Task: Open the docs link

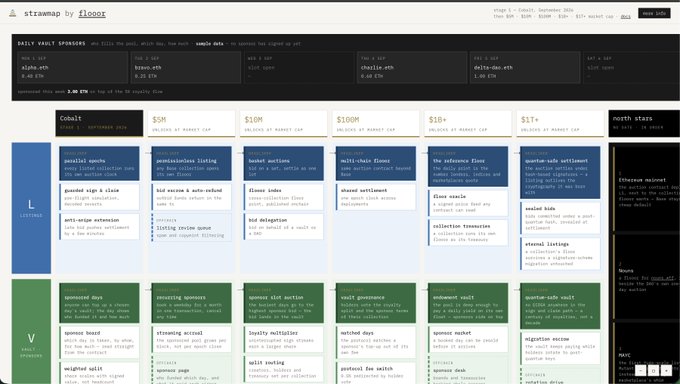Action: pos(625,16)
